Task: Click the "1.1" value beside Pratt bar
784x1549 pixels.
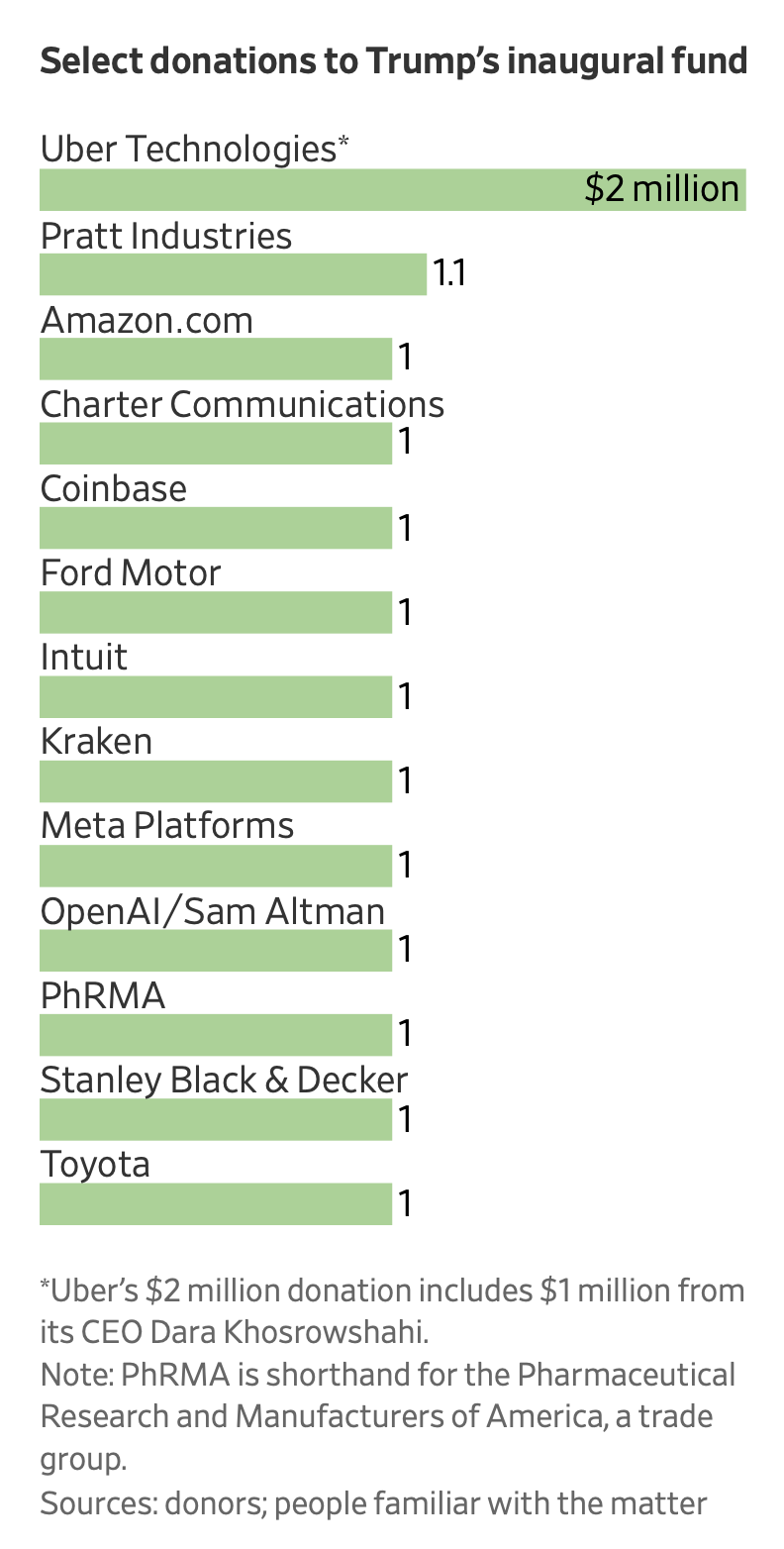Action: coord(449,274)
